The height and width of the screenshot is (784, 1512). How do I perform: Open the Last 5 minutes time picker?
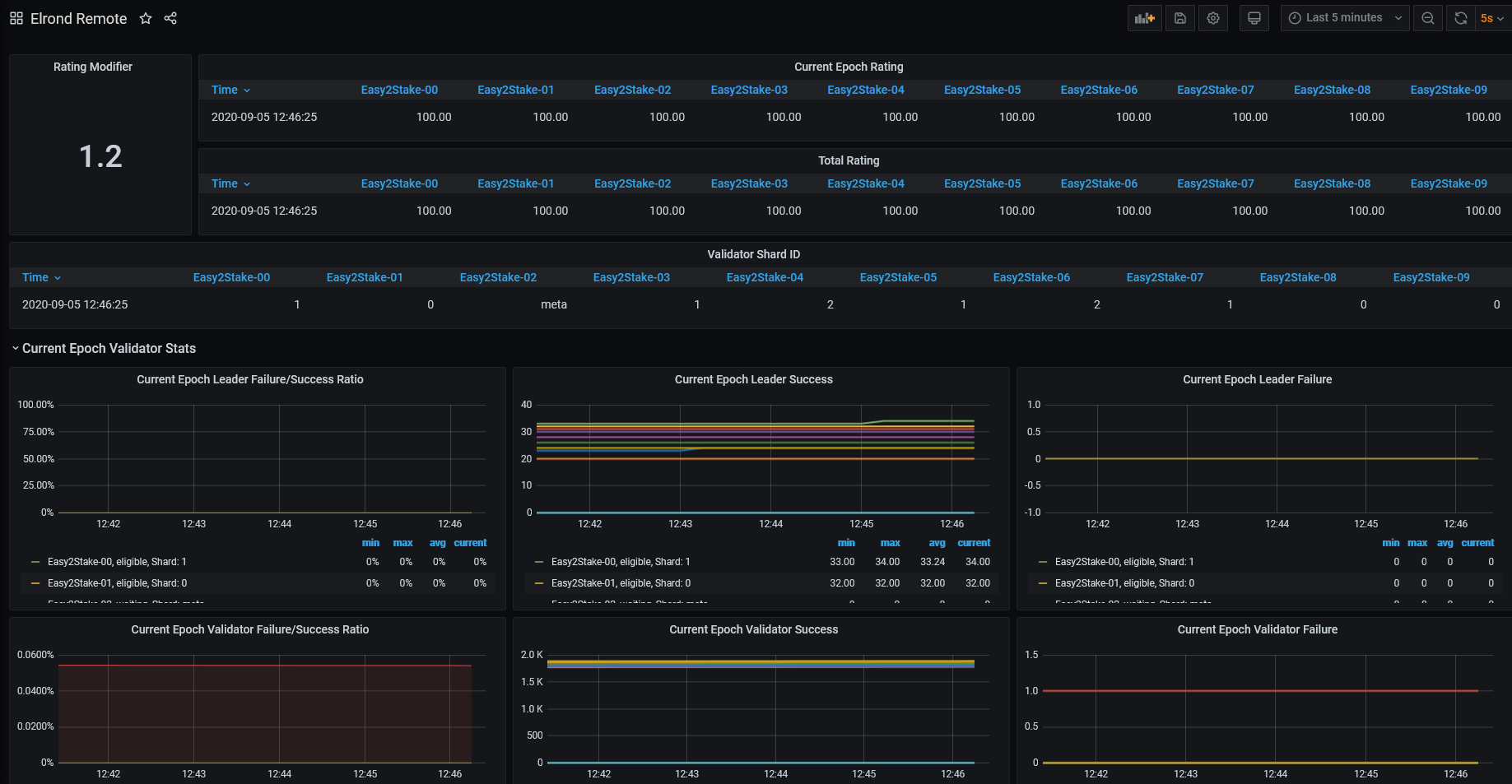[1345, 18]
